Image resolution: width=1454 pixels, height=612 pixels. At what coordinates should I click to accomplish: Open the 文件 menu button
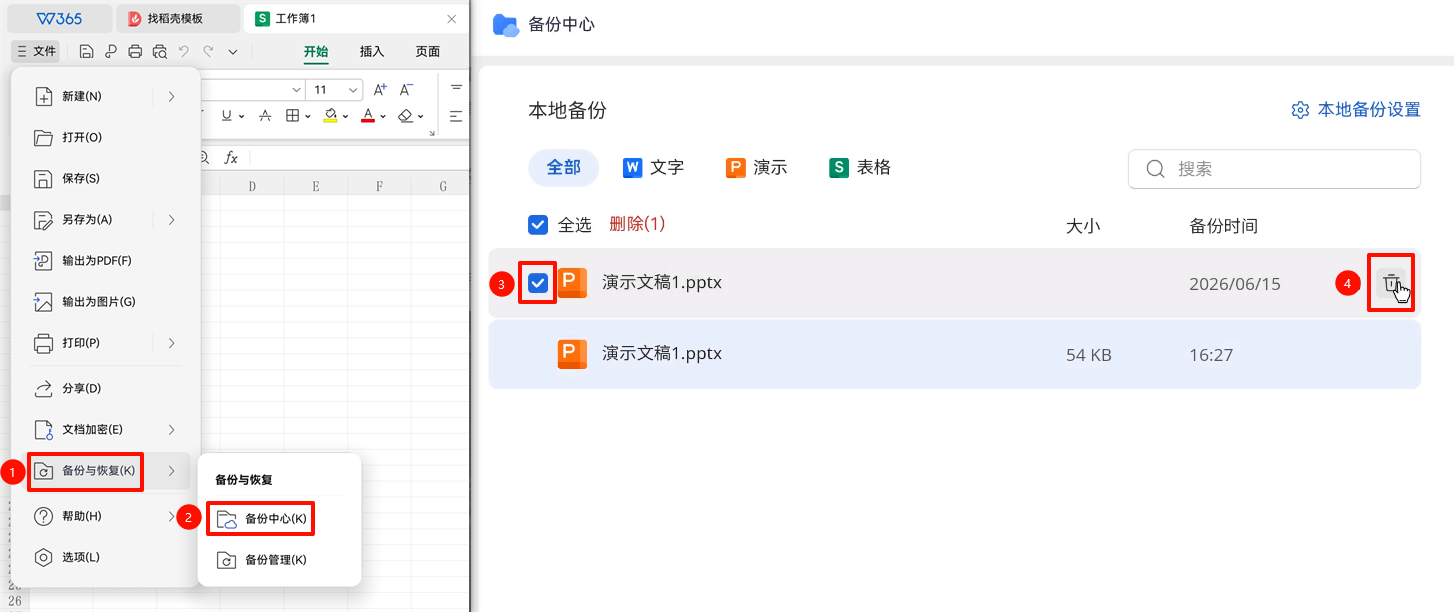(36, 51)
